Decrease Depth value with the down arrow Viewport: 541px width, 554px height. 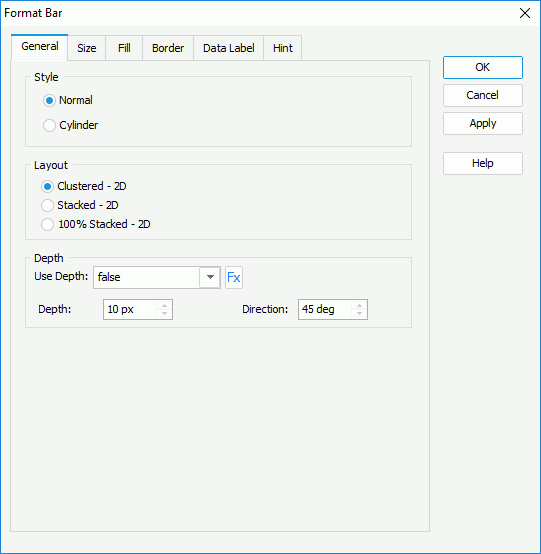pyautogui.click(x=164, y=313)
